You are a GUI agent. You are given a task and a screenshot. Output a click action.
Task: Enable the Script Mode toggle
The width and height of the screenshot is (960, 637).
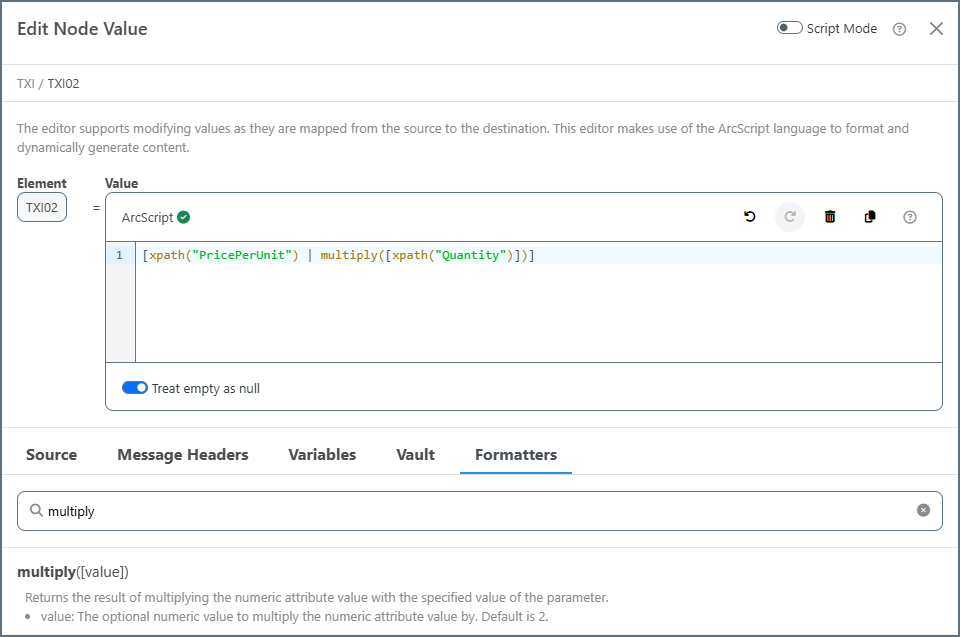(x=789, y=28)
